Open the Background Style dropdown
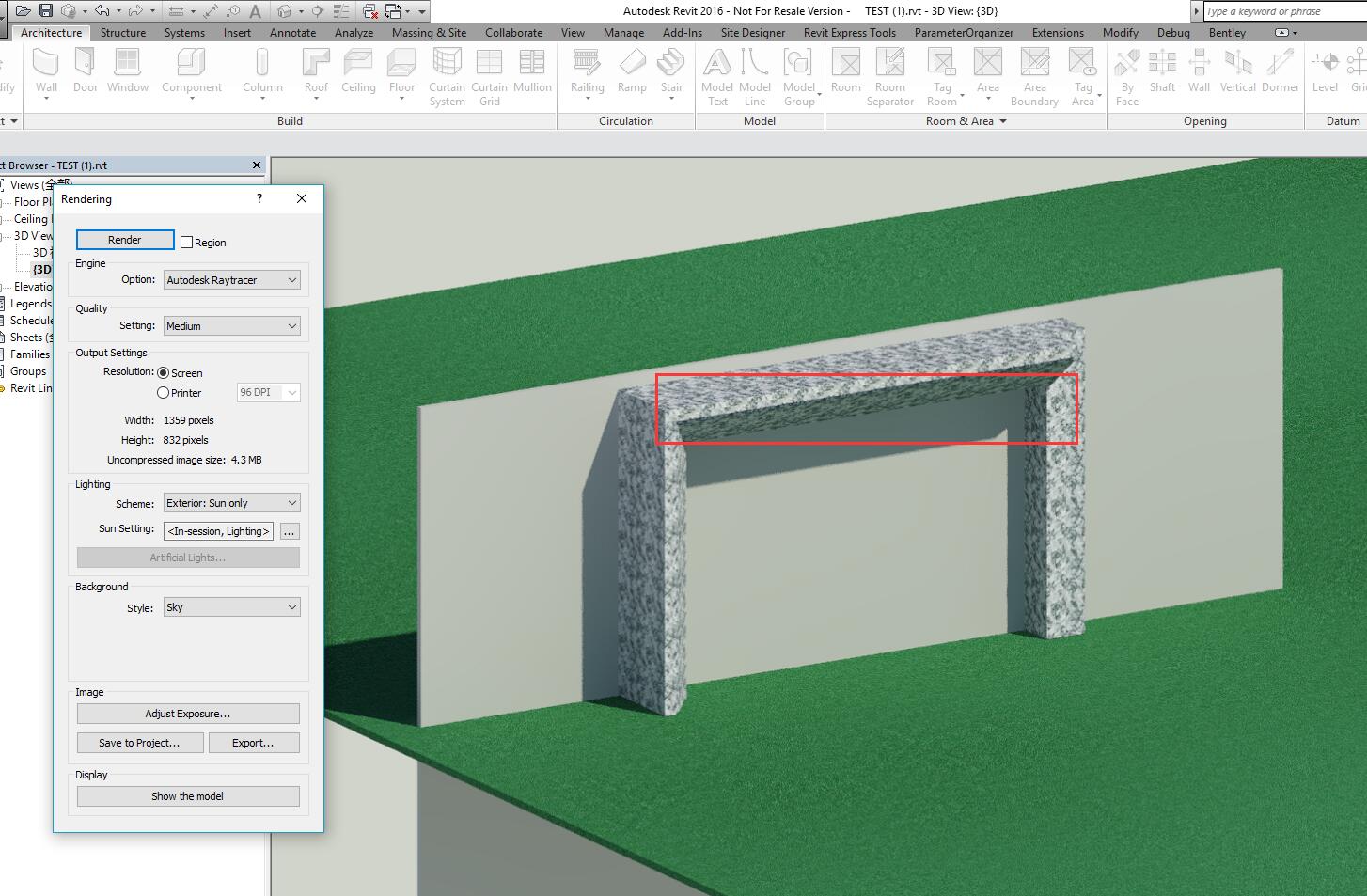The image size is (1367, 896). pos(231,606)
